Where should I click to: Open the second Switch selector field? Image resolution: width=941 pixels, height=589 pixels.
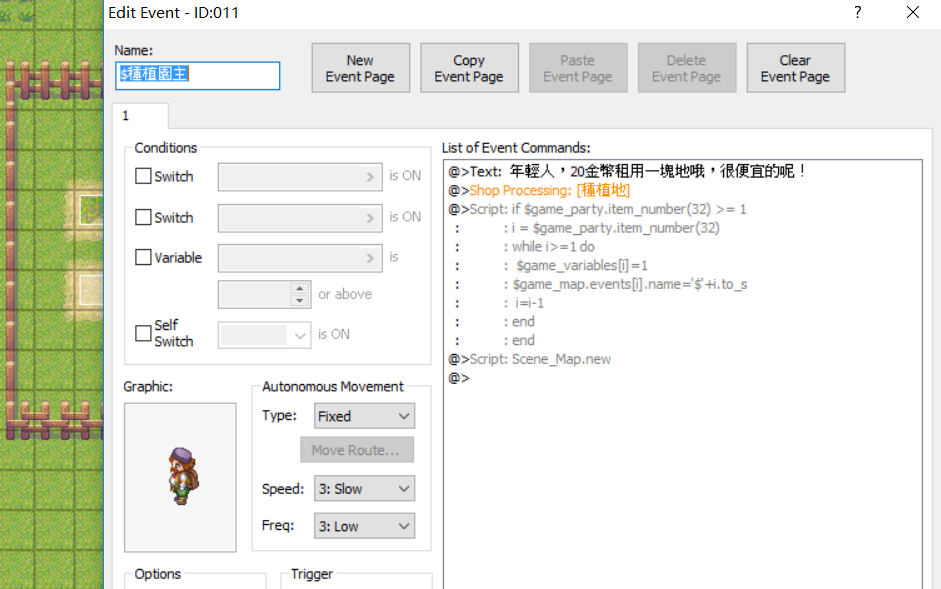pos(300,218)
